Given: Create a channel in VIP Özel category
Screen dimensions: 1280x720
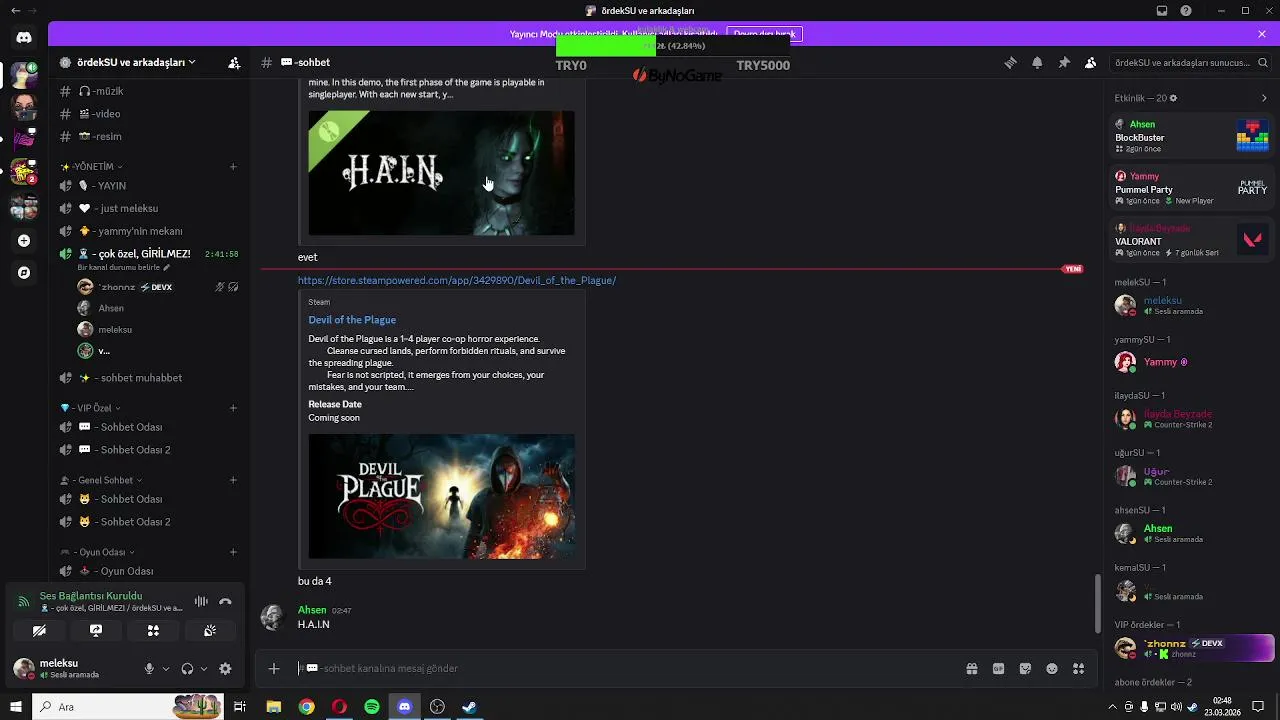Looking at the screenshot, I should [233, 408].
